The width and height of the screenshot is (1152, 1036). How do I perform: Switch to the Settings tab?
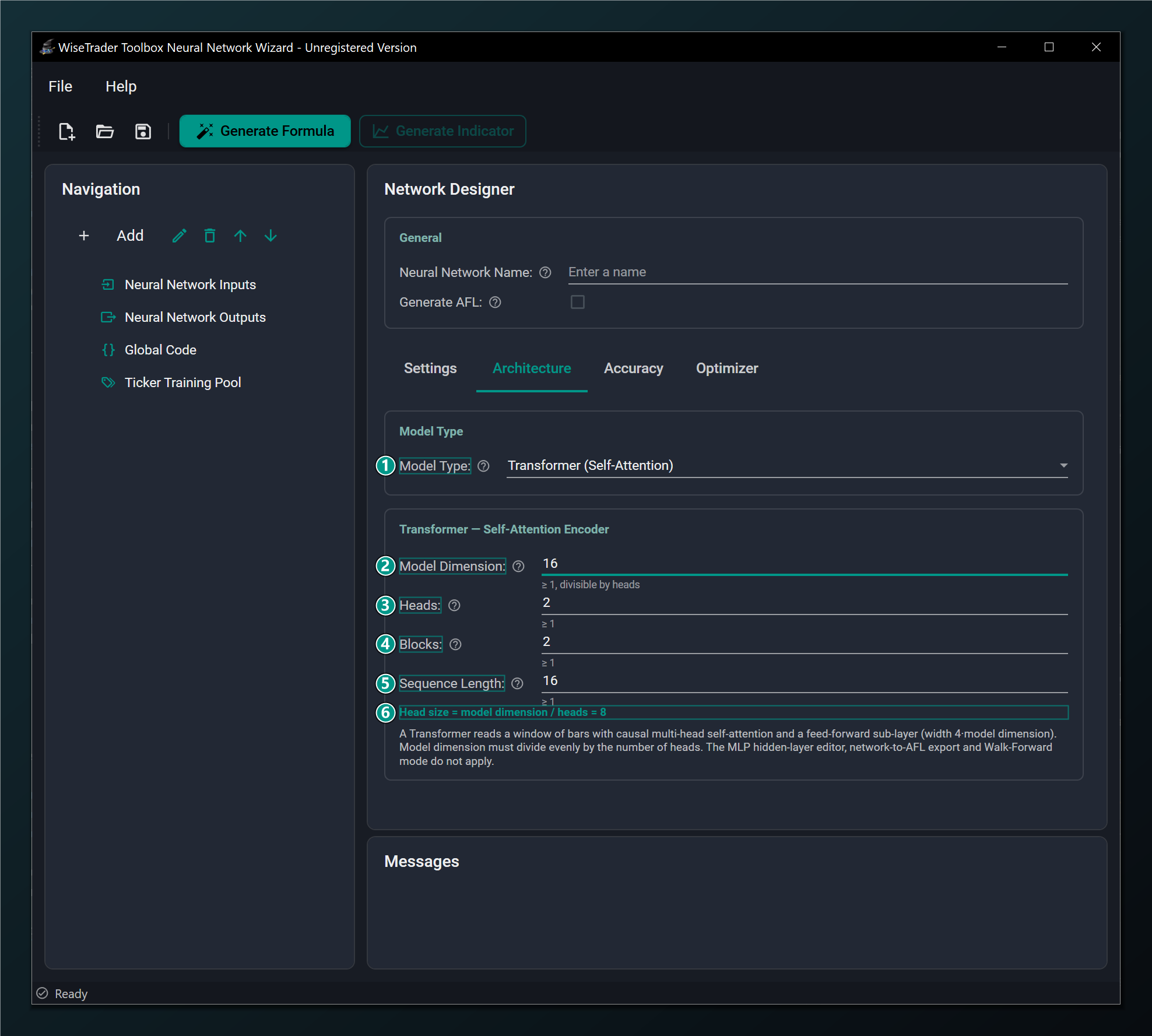[430, 368]
